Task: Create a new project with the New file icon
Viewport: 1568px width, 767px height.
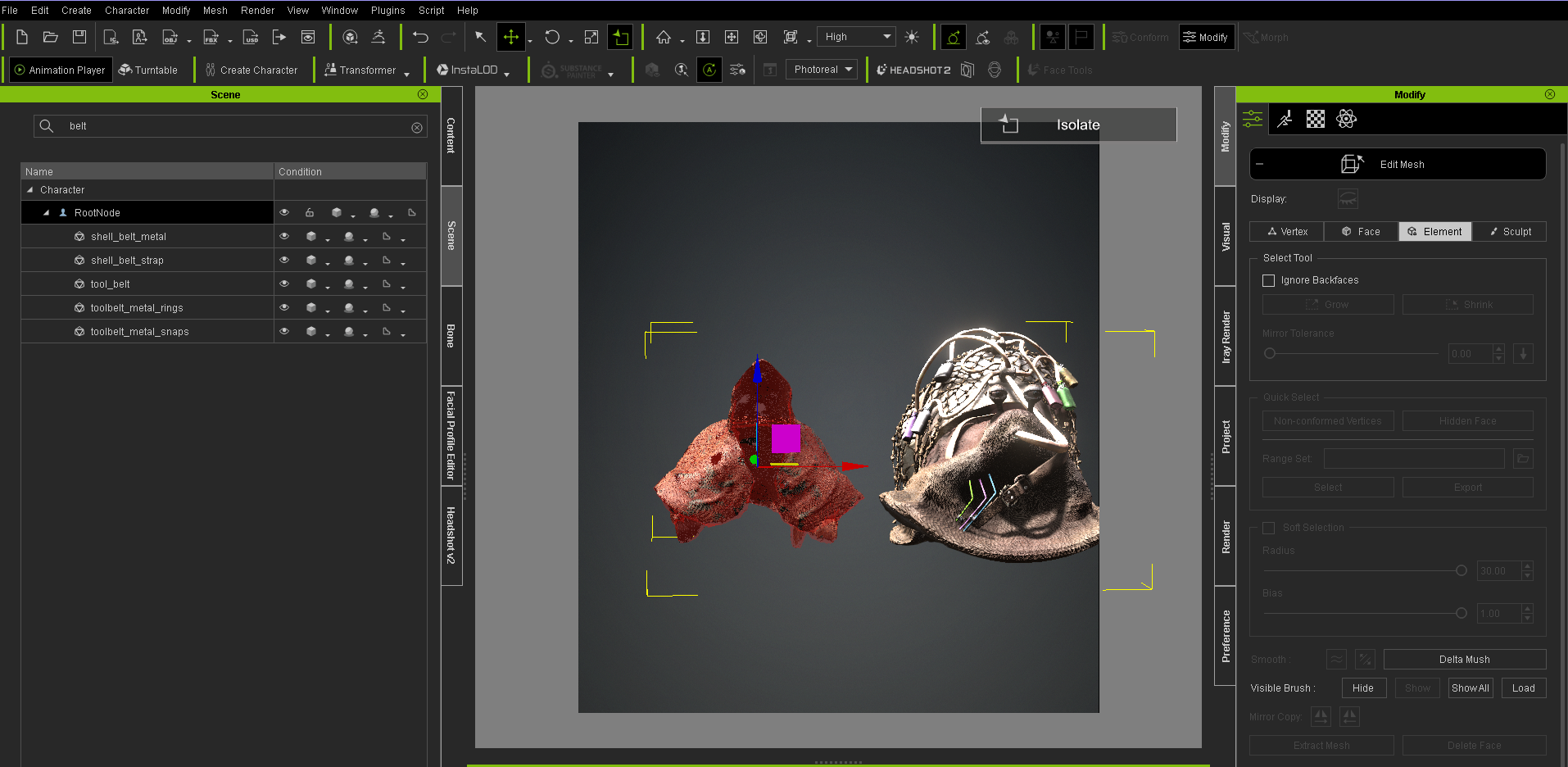Action: pos(22,37)
